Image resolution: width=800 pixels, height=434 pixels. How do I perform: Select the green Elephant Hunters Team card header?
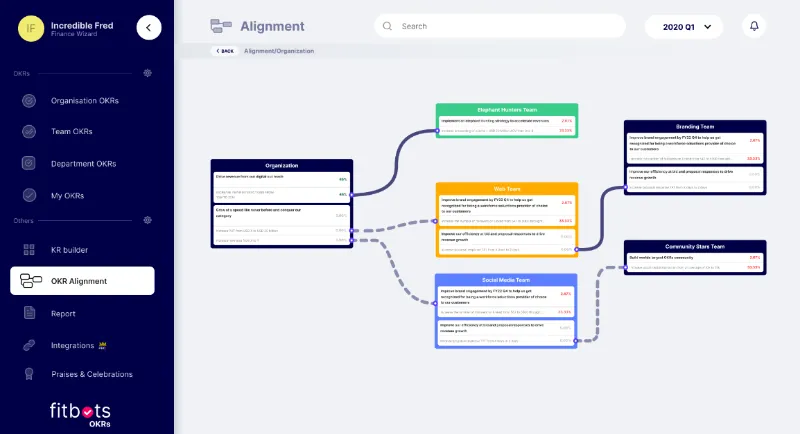[507, 110]
